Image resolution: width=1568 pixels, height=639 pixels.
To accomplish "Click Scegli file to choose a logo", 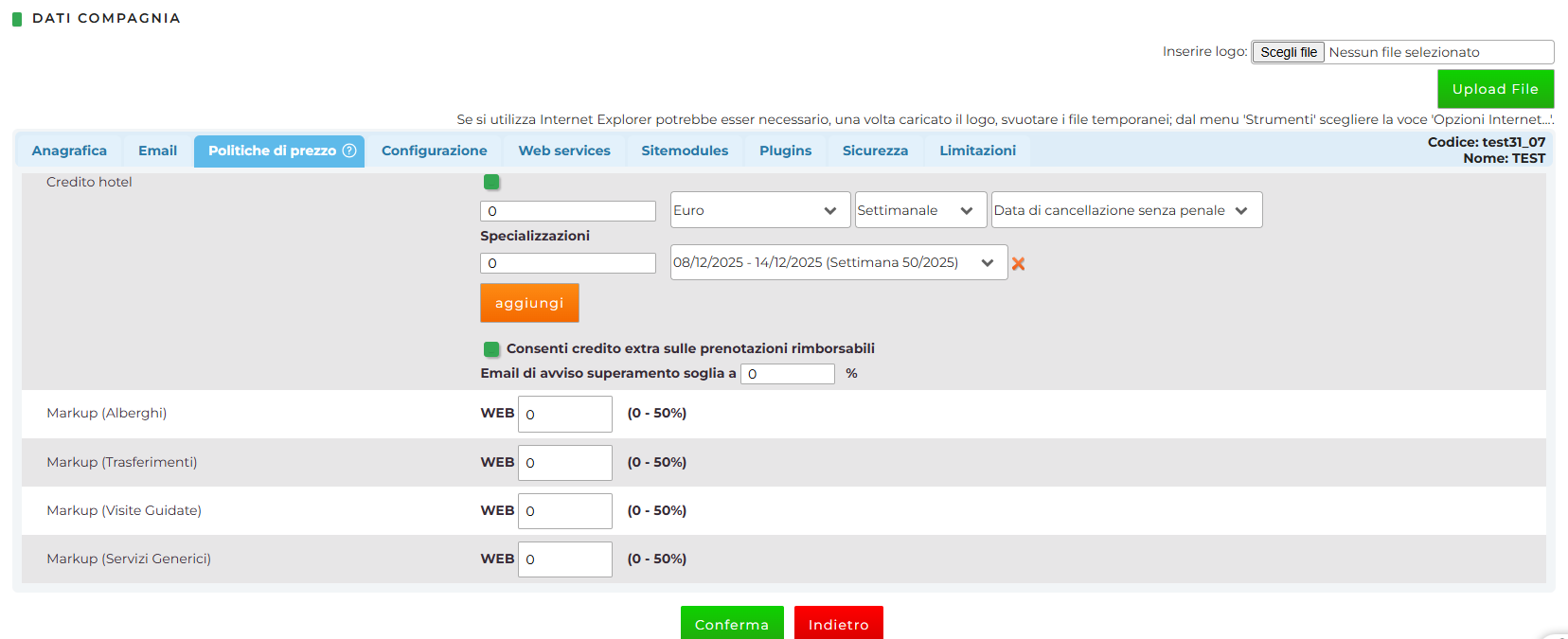I will [1288, 52].
